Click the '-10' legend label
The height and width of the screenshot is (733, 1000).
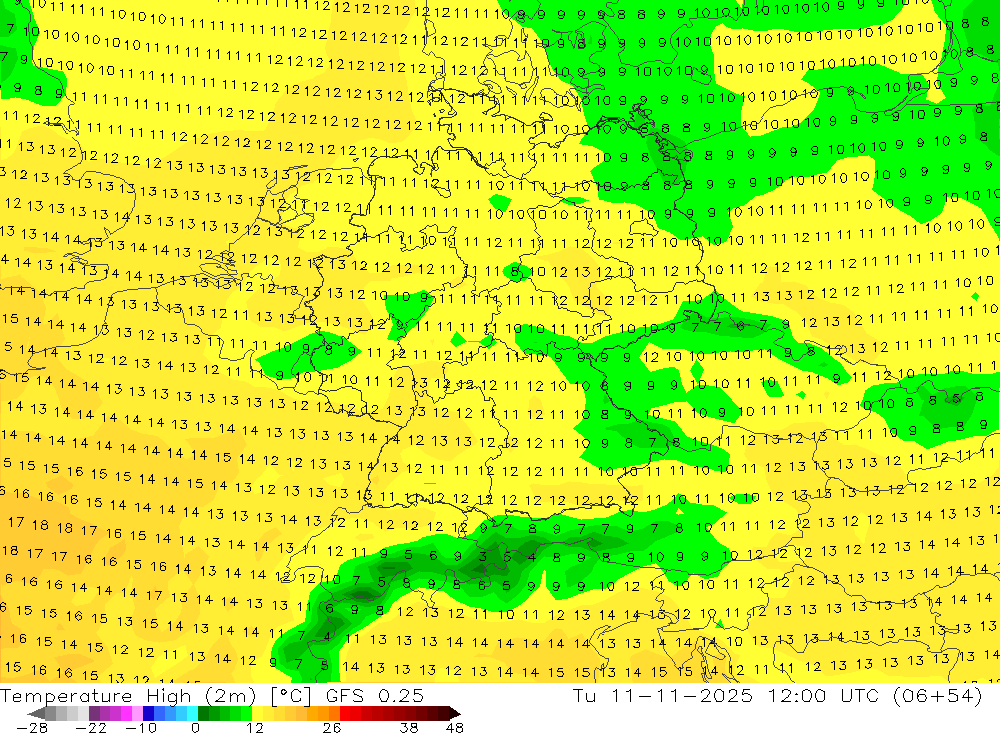coord(141,728)
